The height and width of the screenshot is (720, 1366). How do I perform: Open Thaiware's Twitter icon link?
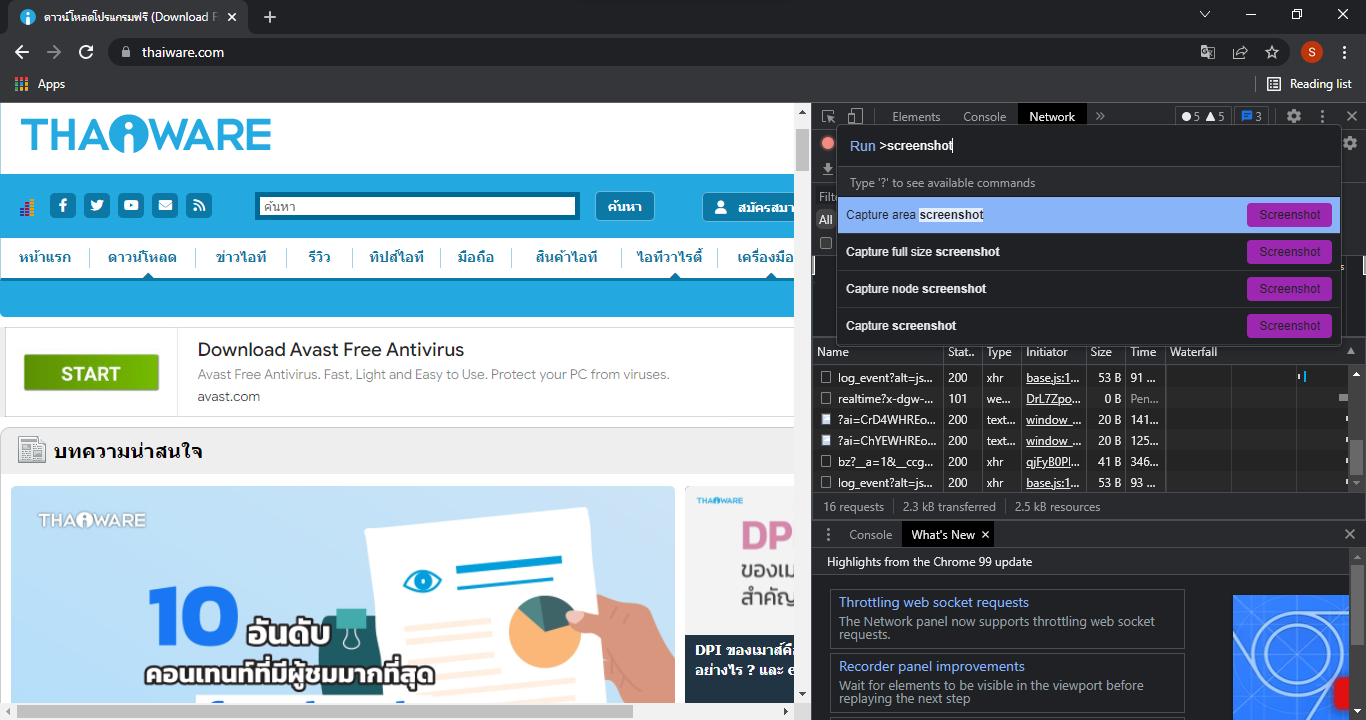click(97, 205)
